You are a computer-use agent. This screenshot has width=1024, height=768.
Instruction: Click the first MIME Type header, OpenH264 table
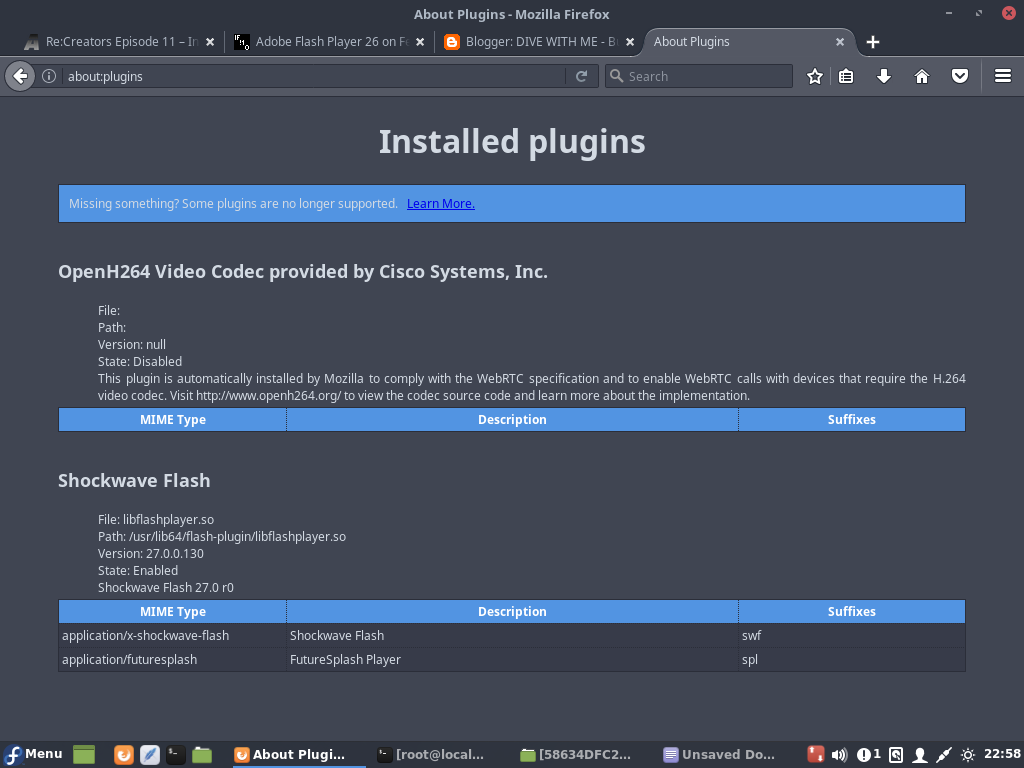172,420
